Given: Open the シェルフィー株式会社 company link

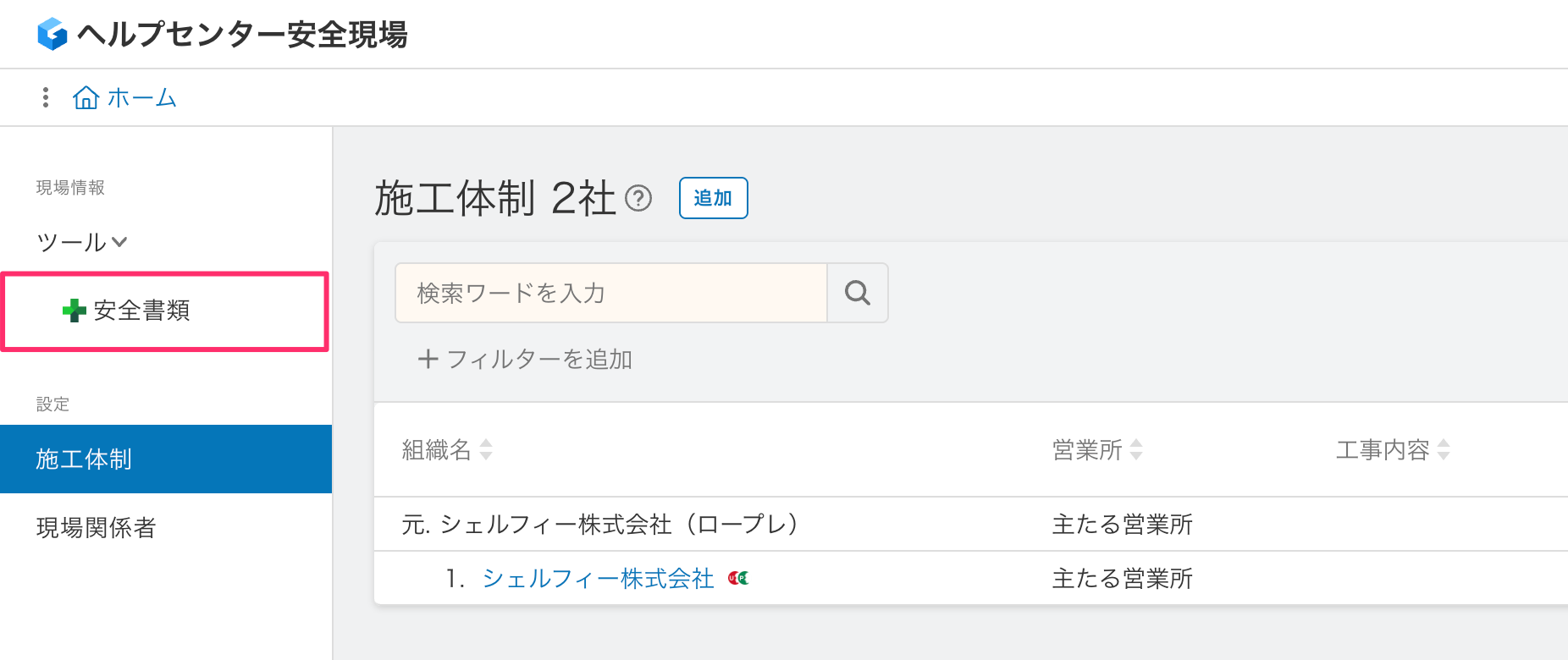Looking at the screenshot, I should point(598,579).
